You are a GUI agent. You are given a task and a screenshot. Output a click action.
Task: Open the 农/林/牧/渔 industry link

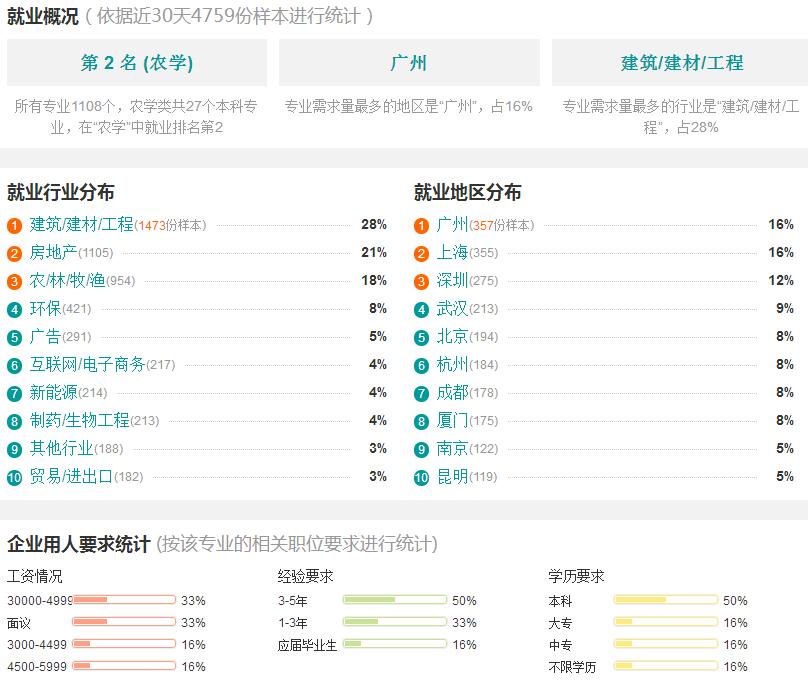coord(67,280)
